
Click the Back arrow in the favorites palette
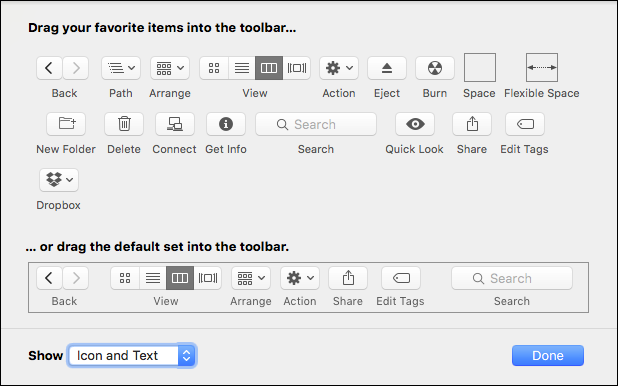point(49,68)
